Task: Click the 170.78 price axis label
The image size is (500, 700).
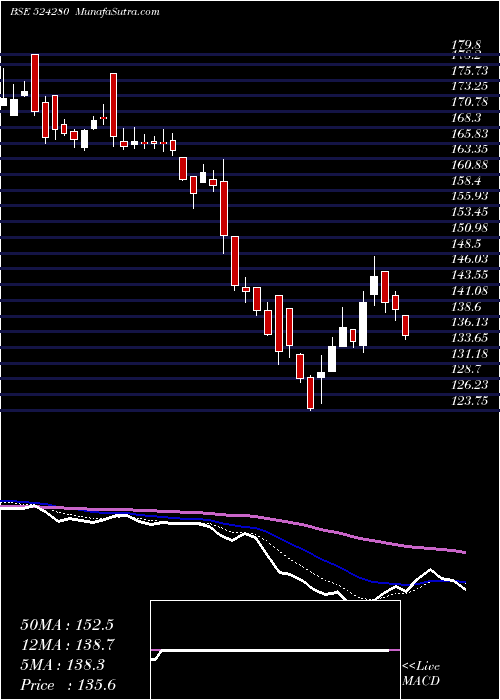Action: [x=470, y=102]
